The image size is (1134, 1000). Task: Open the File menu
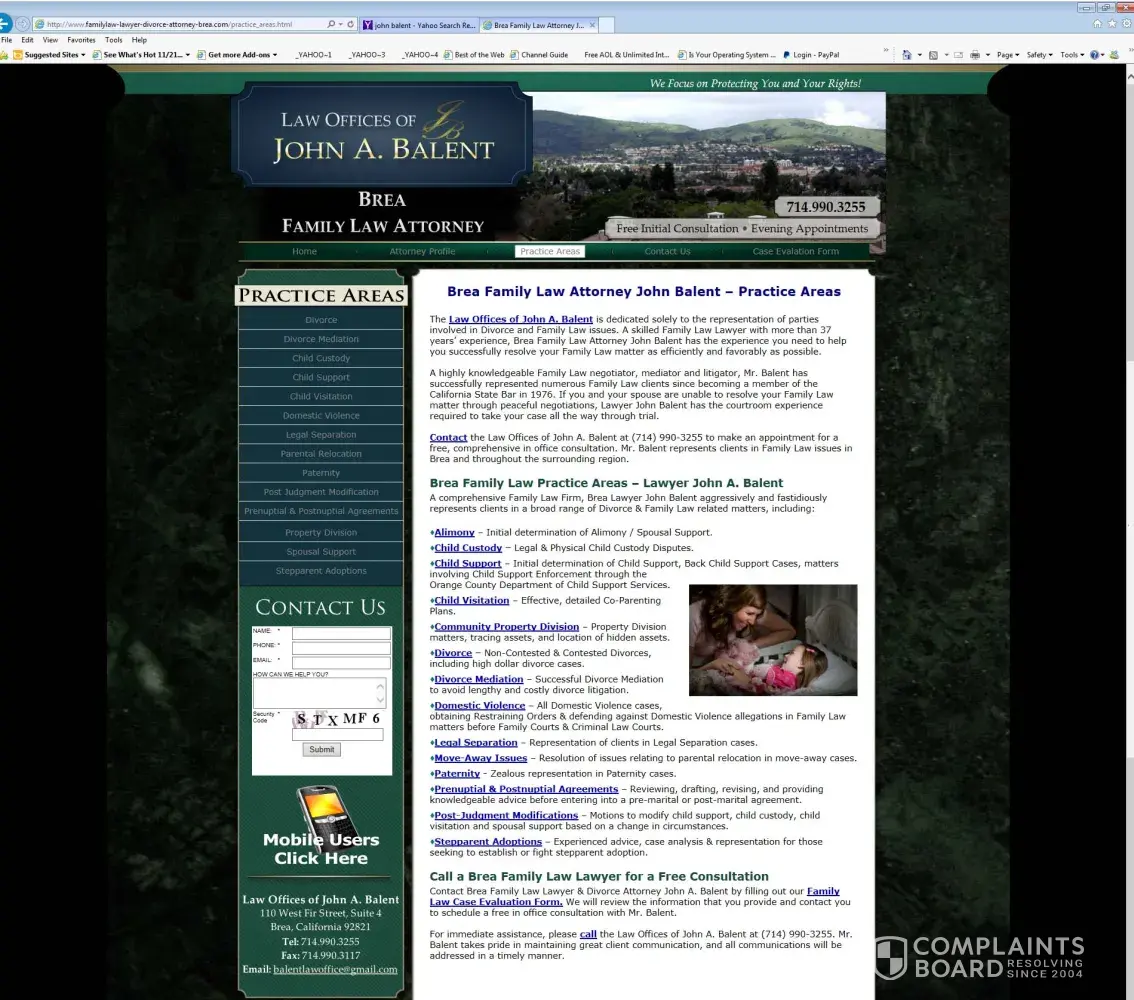pos(7,40)
